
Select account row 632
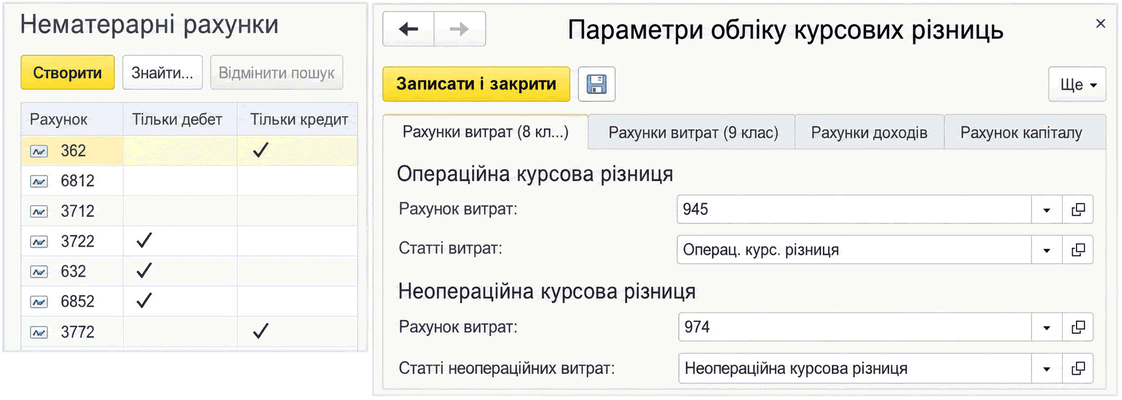(190, 271)
